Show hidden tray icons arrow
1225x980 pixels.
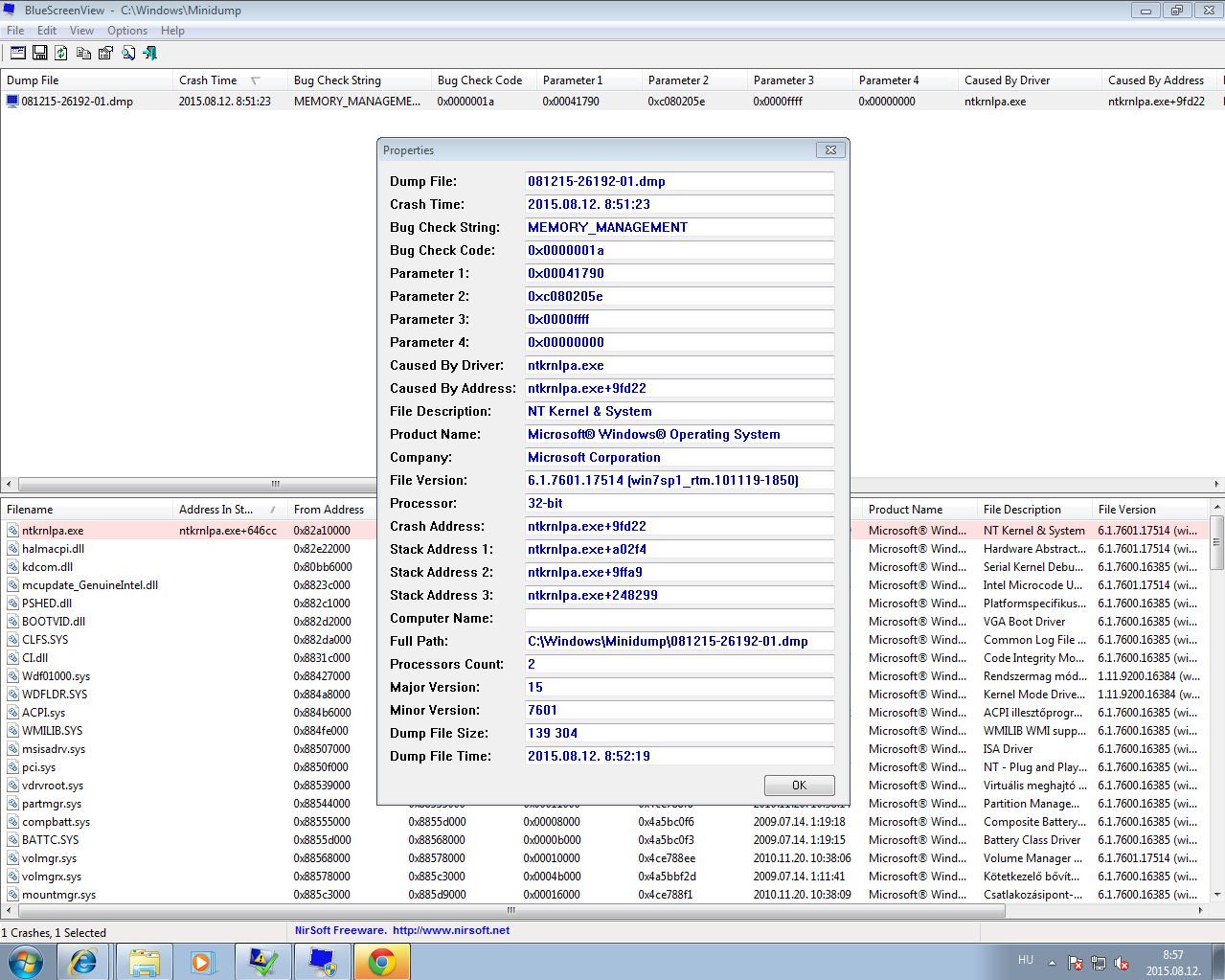[x=1052, y=963]
